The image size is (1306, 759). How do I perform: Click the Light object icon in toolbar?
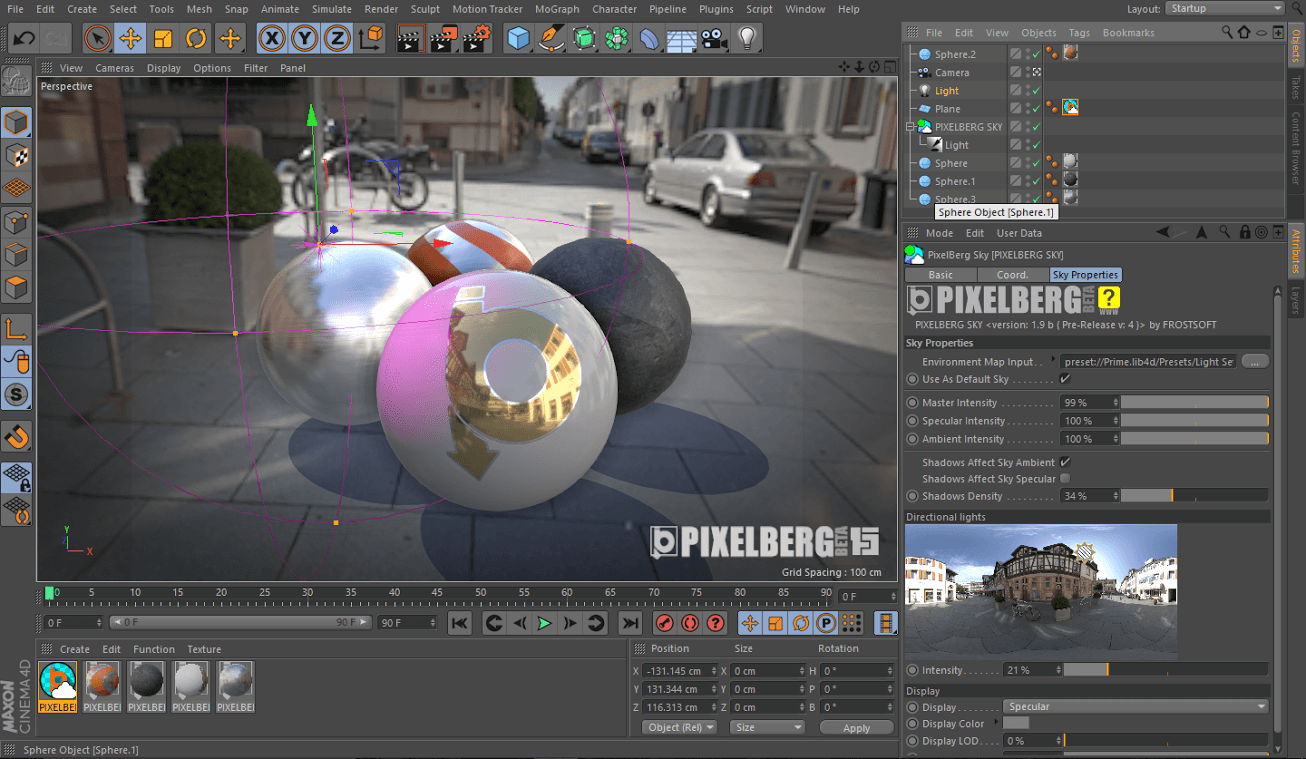746,39
